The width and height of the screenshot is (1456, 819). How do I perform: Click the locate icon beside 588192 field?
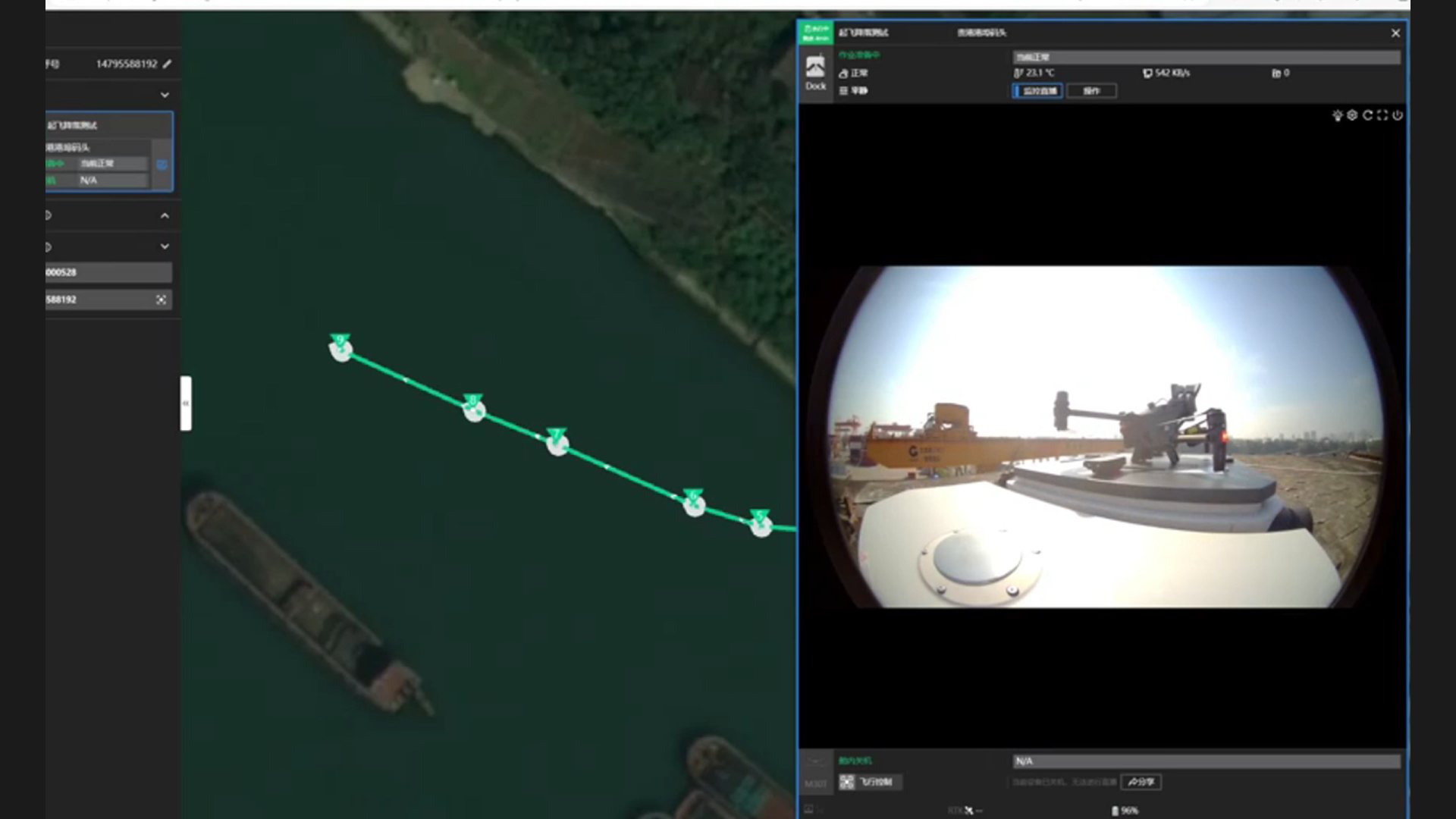pyautogui.click(x=161, y=300)
